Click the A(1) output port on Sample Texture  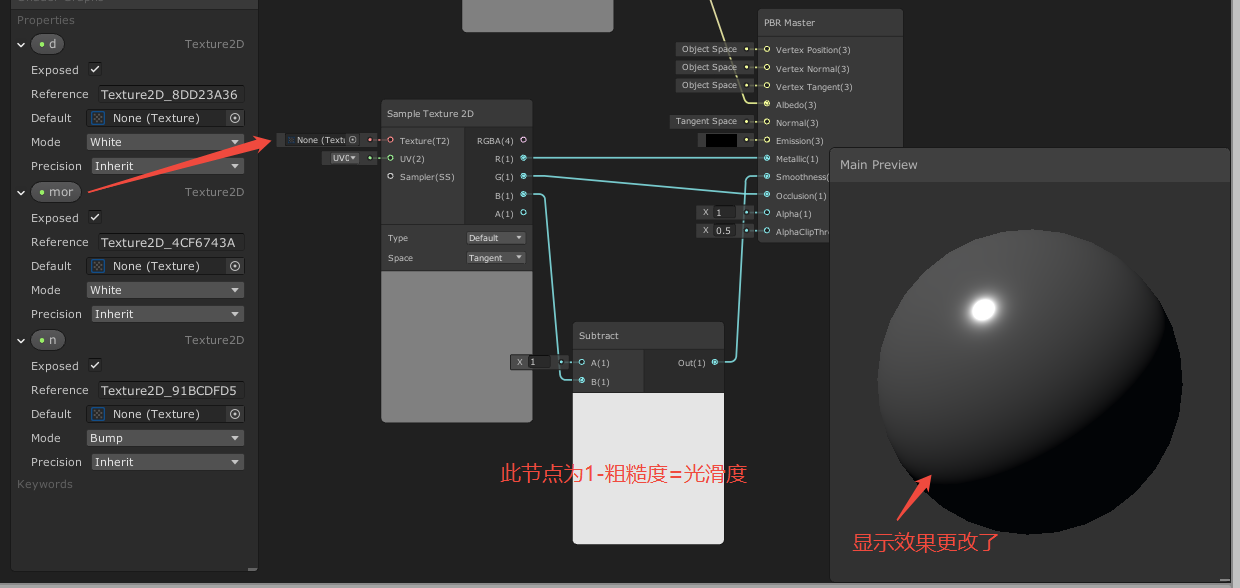pyautogui.click(x=523, y=213)
